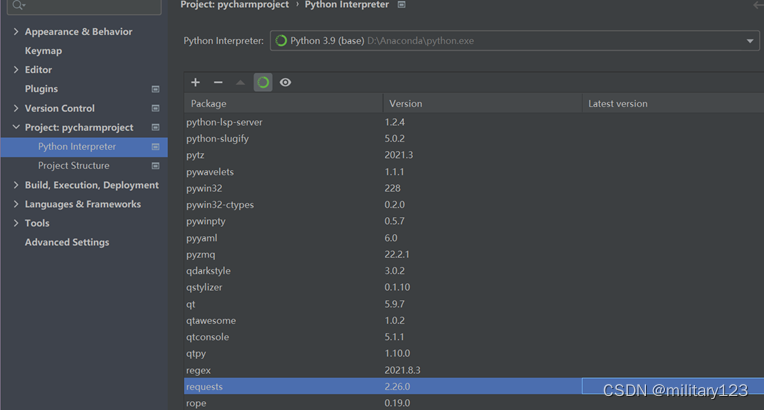Open Plugins settings page
The image size is (764, 410).
click(x=41, y=89)
